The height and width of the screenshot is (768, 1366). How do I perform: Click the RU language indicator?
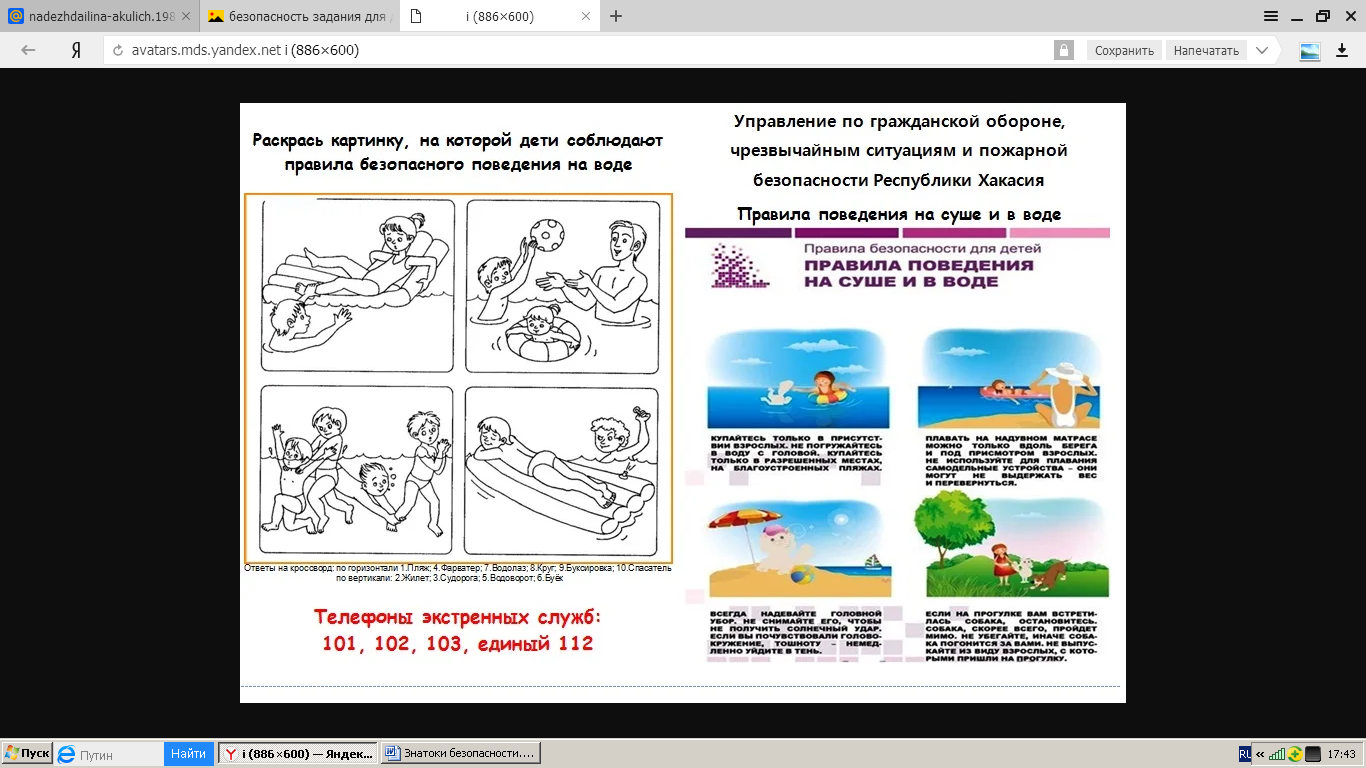(1244, 753)
